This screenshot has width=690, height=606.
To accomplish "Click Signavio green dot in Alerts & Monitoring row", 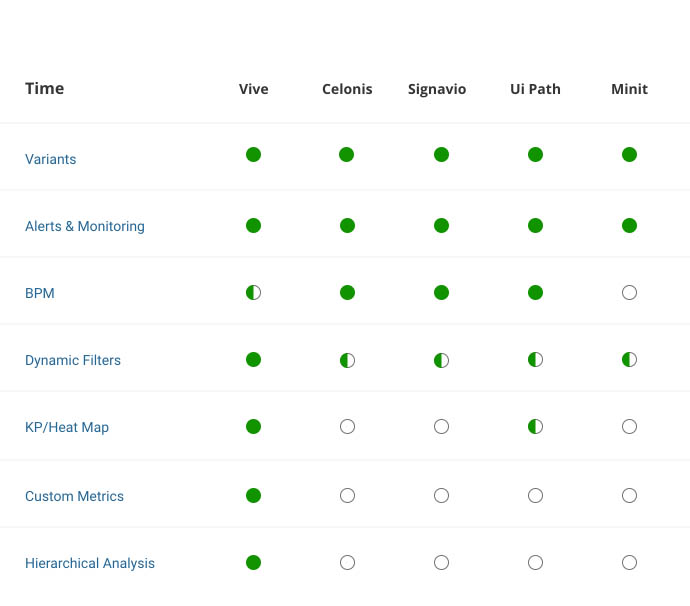I will [441, 225].
